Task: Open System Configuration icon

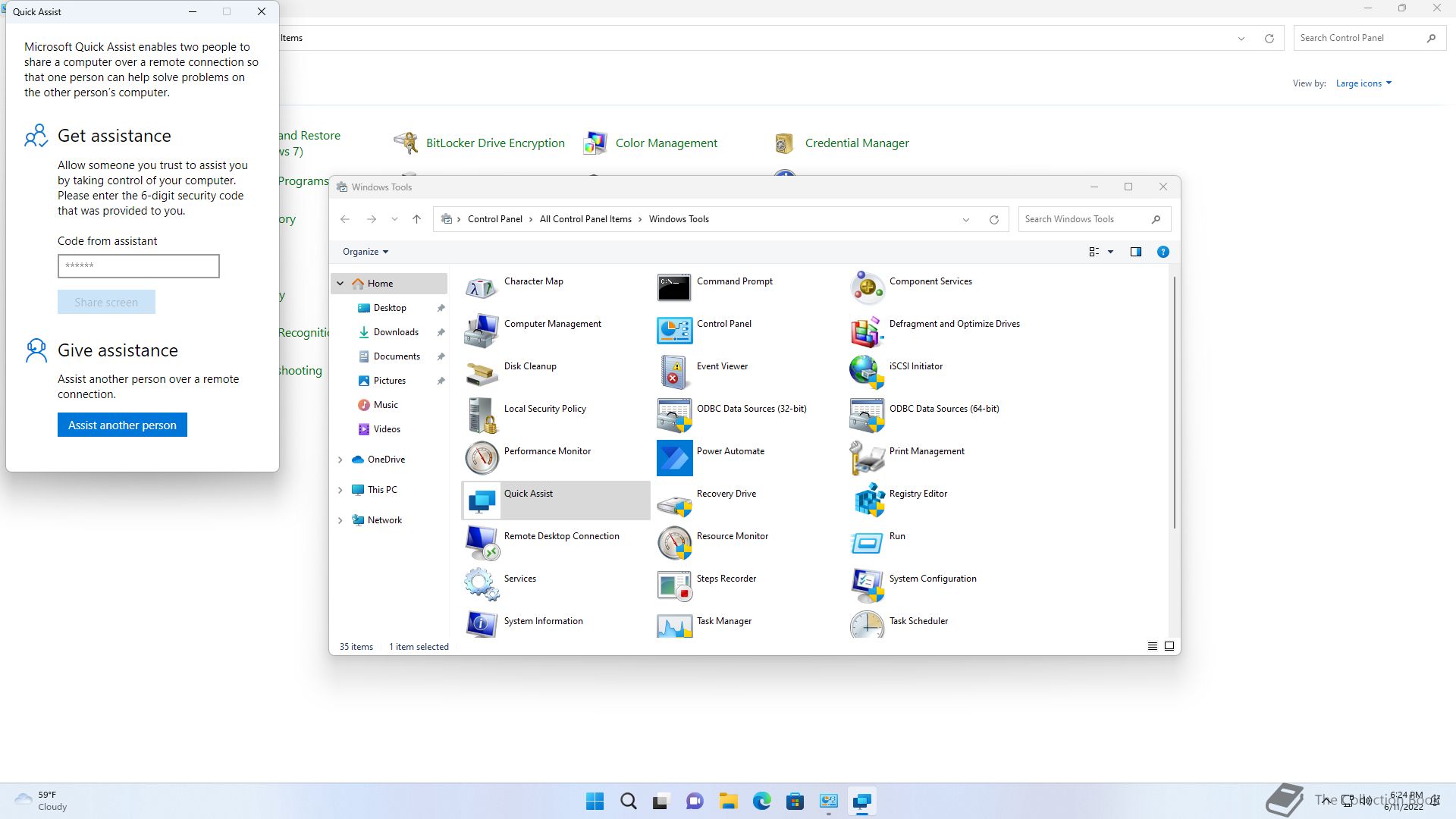Action: 867,585
